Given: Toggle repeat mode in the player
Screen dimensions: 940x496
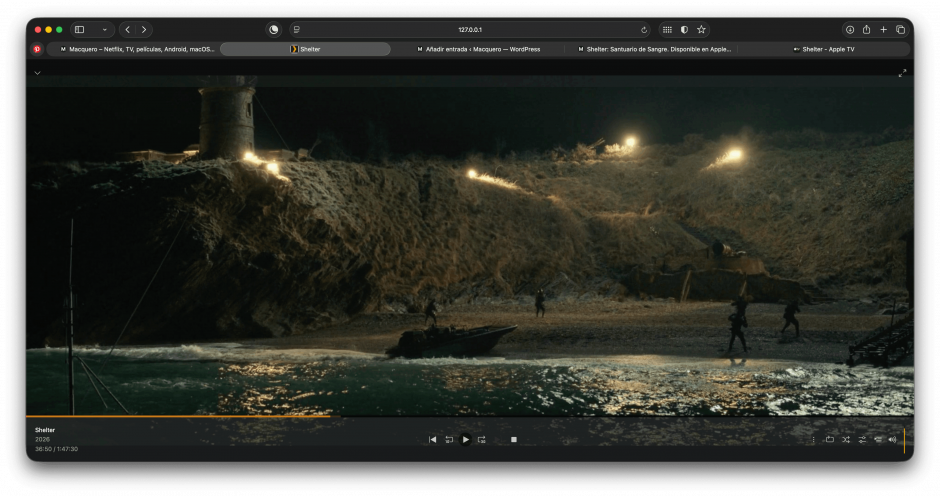Looking at the screenshot, I should pyautogui.click(x=829, y=439).
